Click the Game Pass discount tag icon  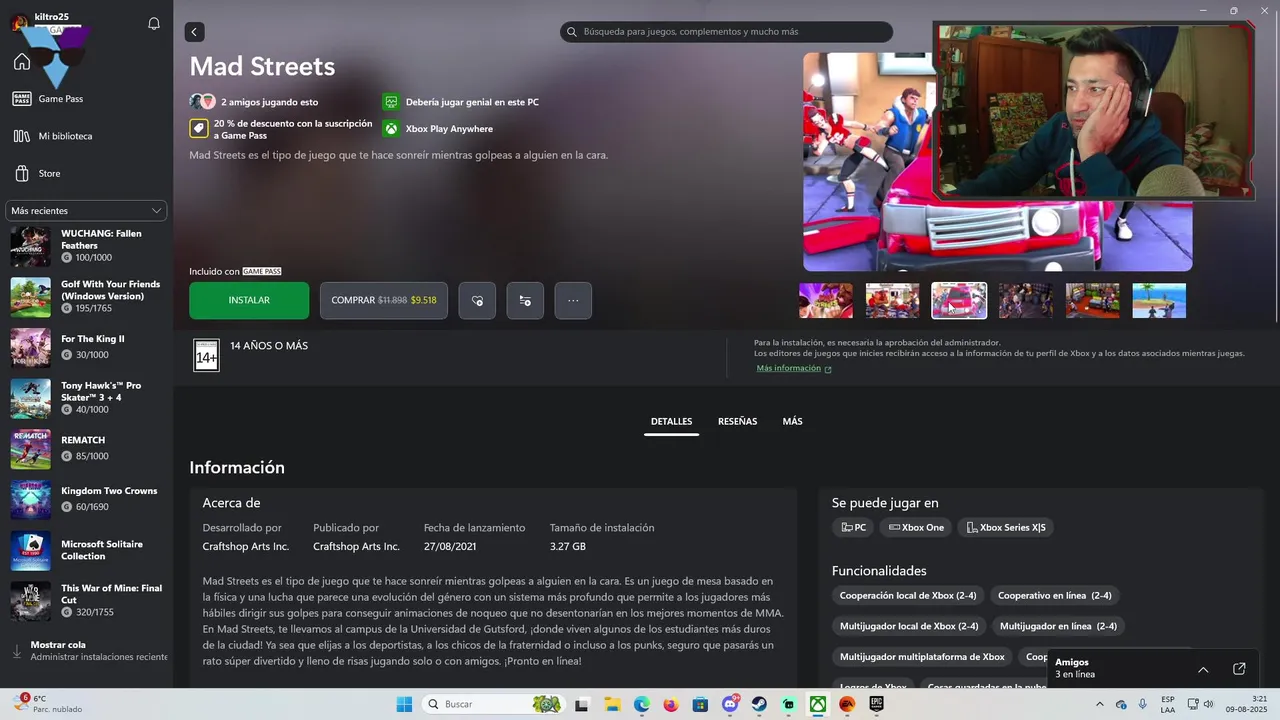(199, 129)
